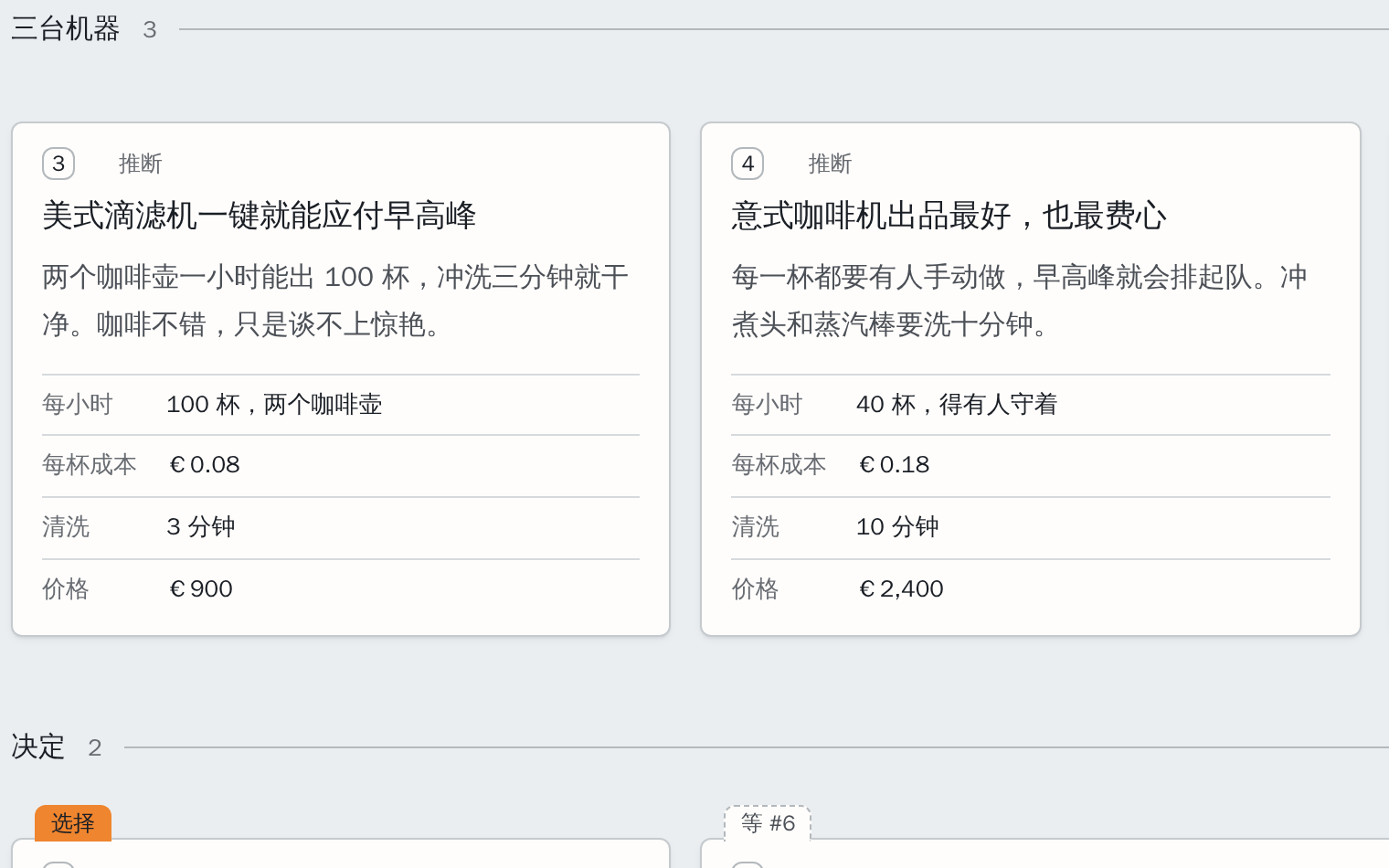Click the 每杯成本 label in card 4
This screenshot has height=868, width=1389.
click(x=779, y=464)
